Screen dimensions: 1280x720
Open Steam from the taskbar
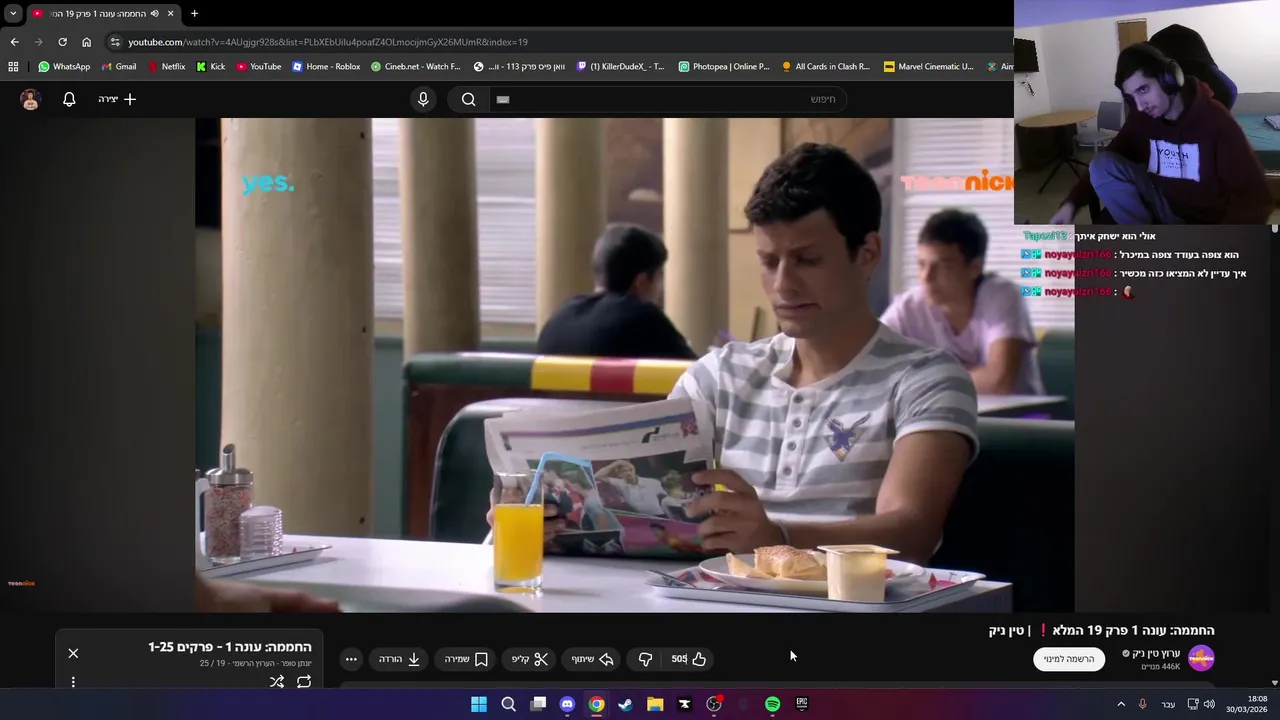[x=625, y=704]
